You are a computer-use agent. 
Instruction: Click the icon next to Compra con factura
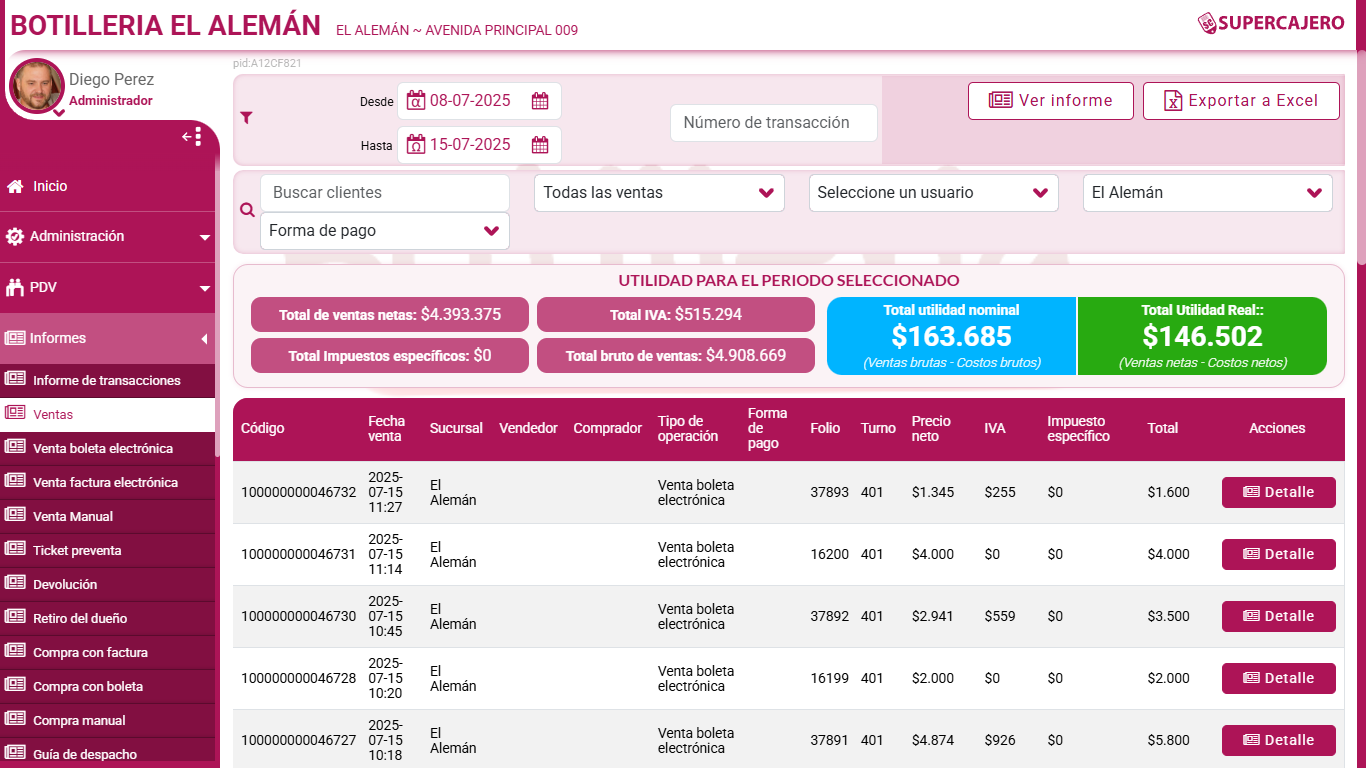point(15,651)
